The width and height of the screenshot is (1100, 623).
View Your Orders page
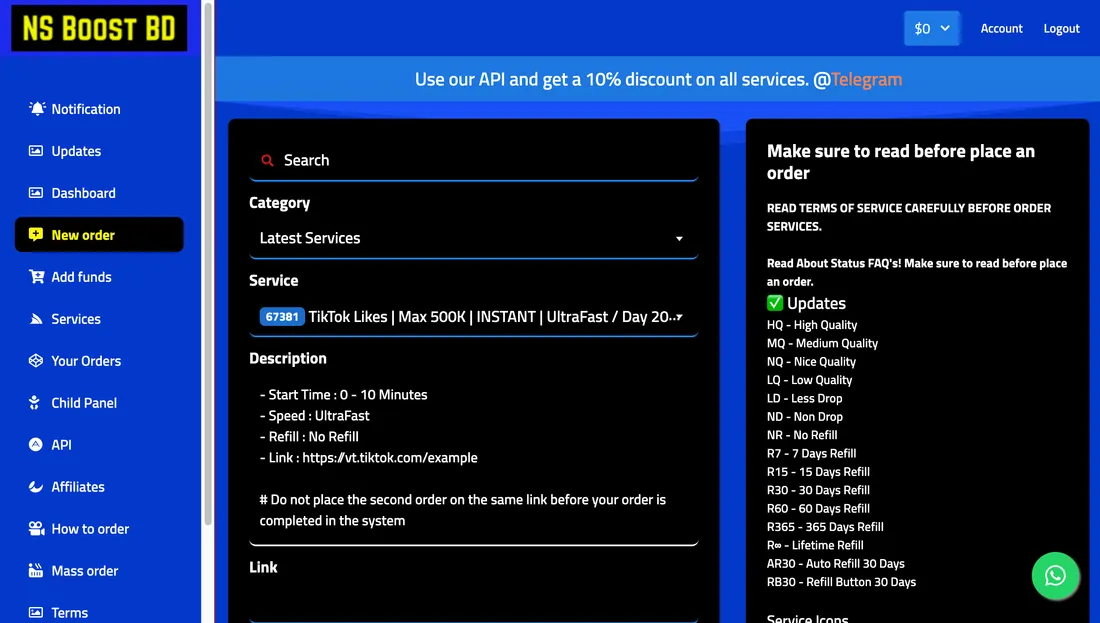tap(86, 361)
